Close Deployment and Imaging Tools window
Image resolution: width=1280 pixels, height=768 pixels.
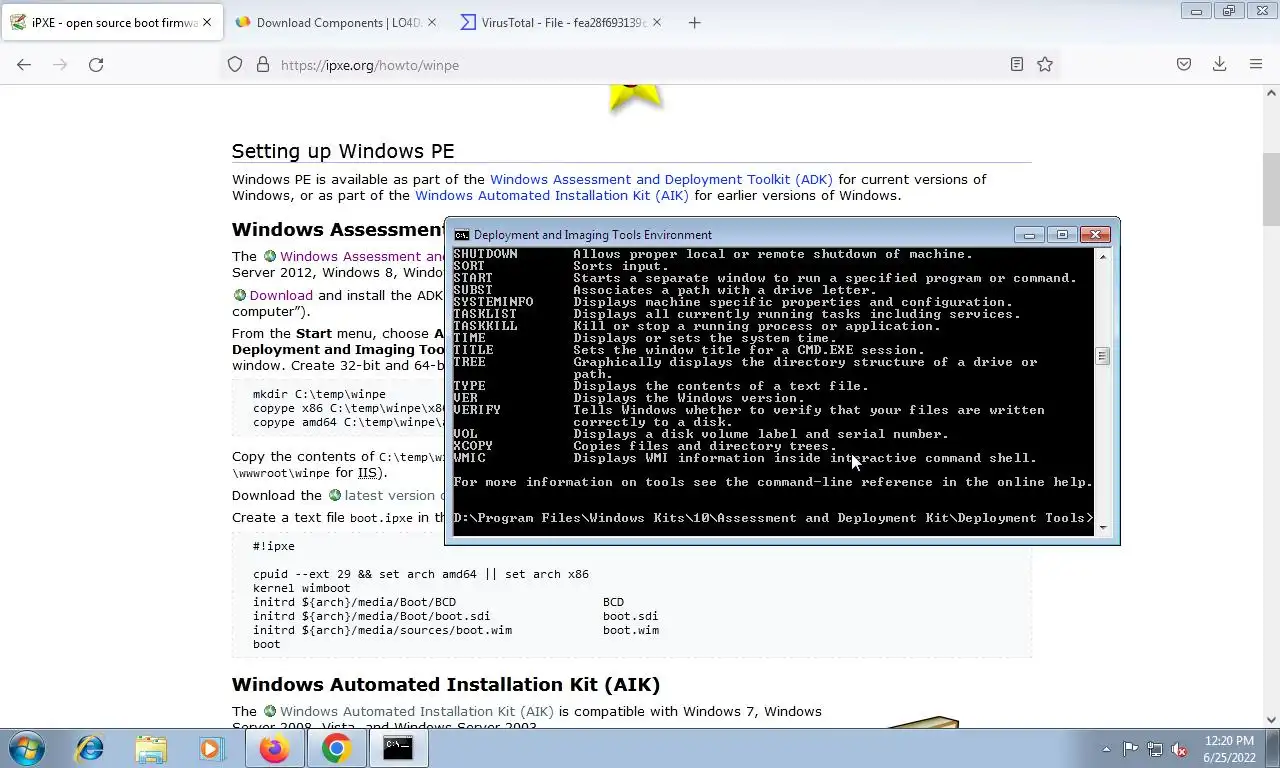(1095, 235)
